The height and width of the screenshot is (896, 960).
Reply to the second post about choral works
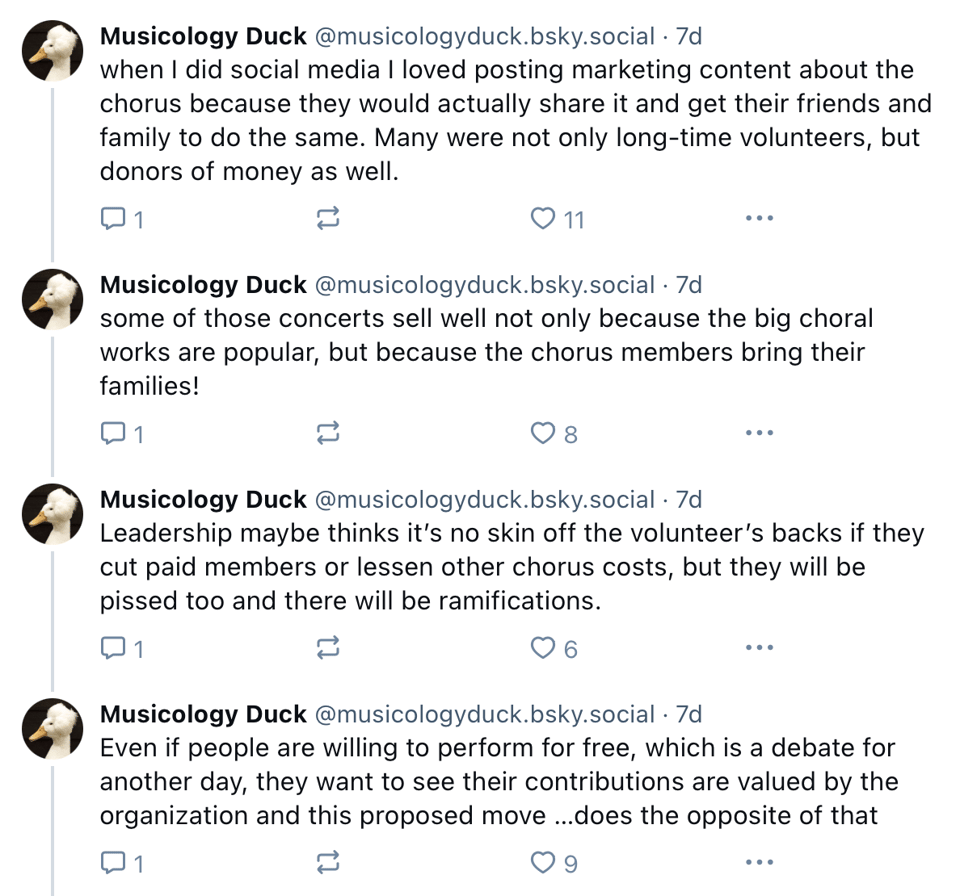[x=113, y=433]
